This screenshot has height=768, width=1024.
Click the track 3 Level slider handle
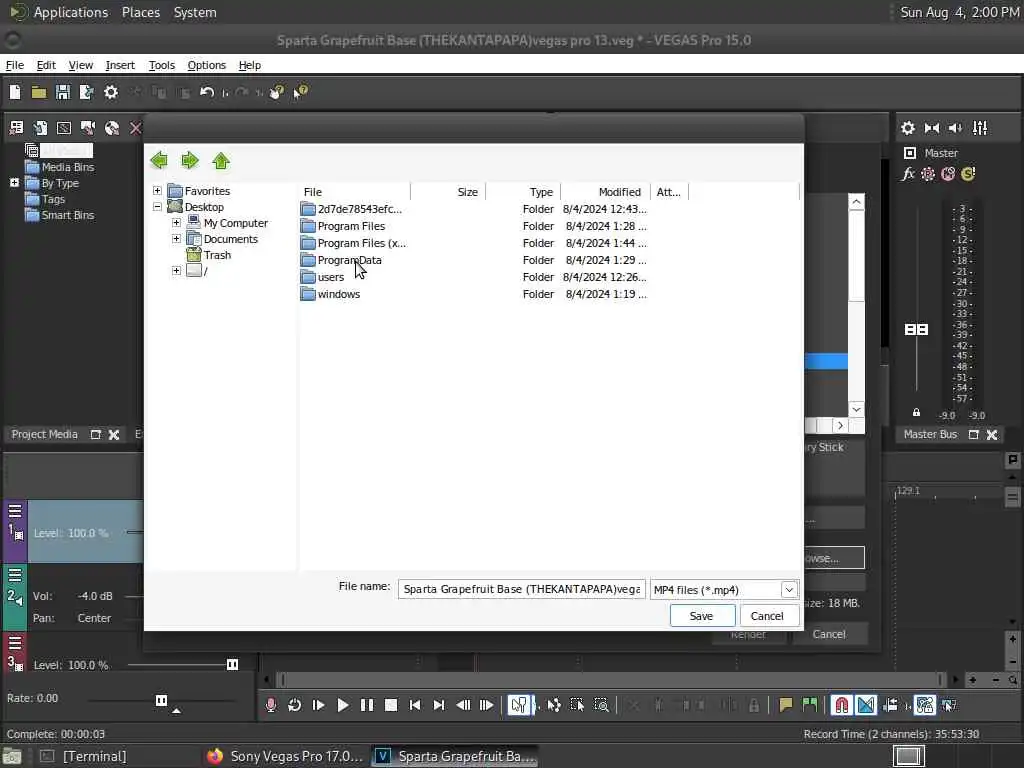232,665
